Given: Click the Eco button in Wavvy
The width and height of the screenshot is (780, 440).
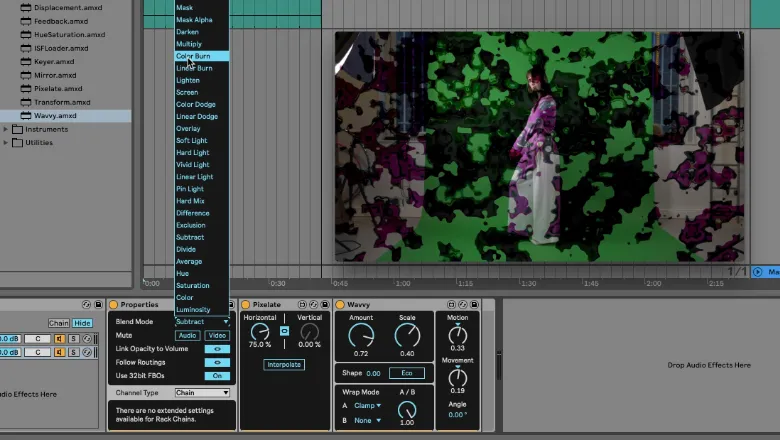Looking at the screenshot, I should (x=406, y=373).
